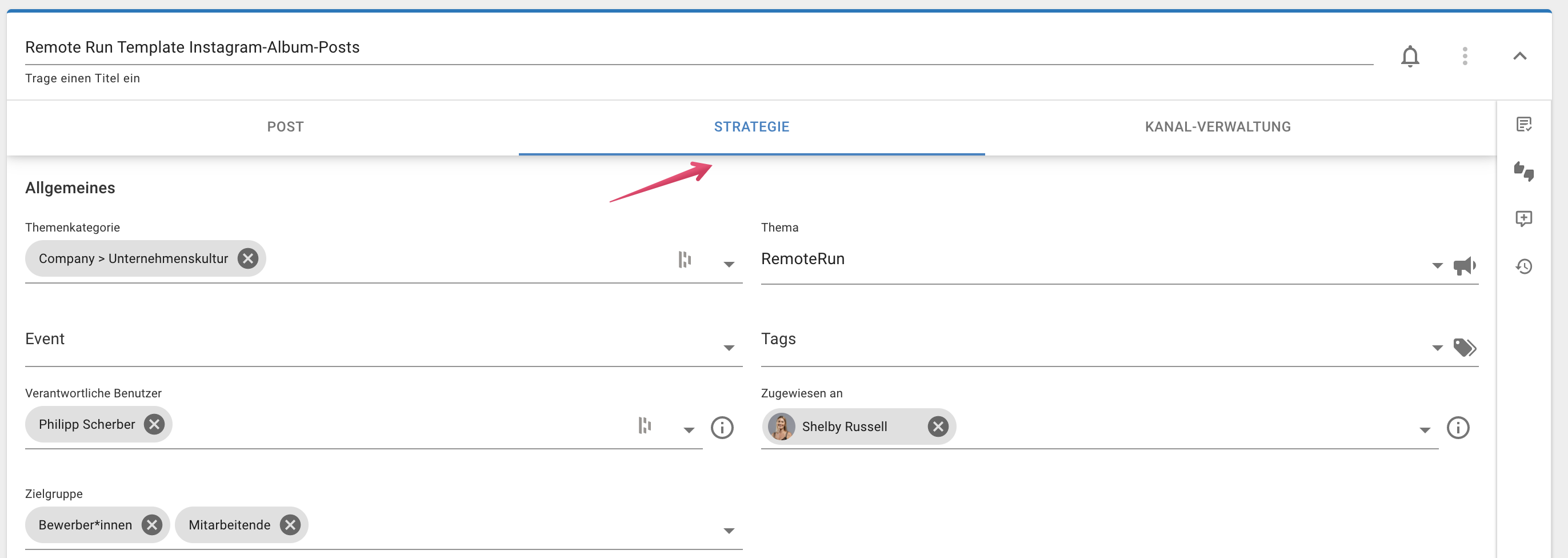This screenshot has height=558, width=1568.
Task: Expand the Zielgruppe dropdown arrow
Action: [729, 531]
